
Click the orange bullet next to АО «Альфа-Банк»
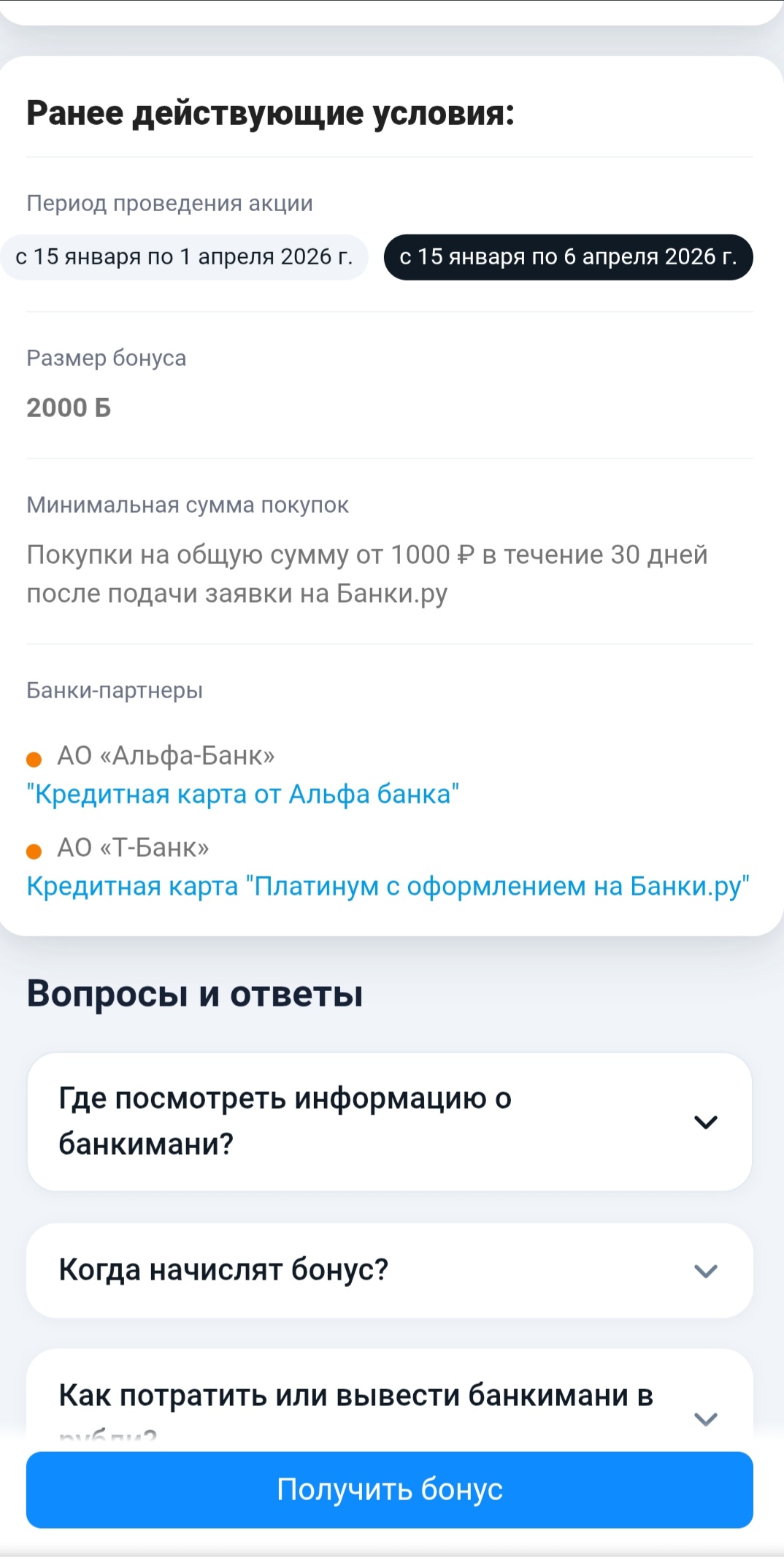[x=34, y=760]
